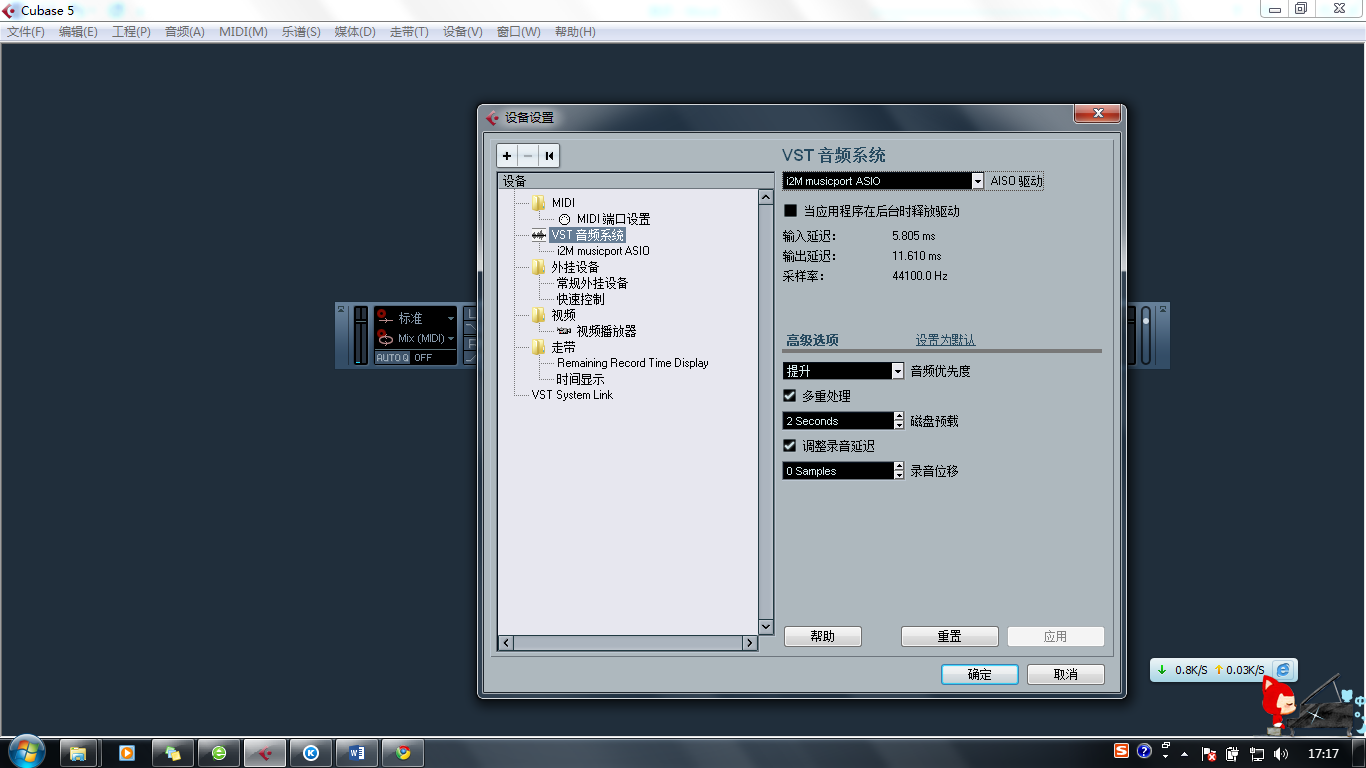
Task: Click the reset device list arrow icon
Action: click(549, 156)
